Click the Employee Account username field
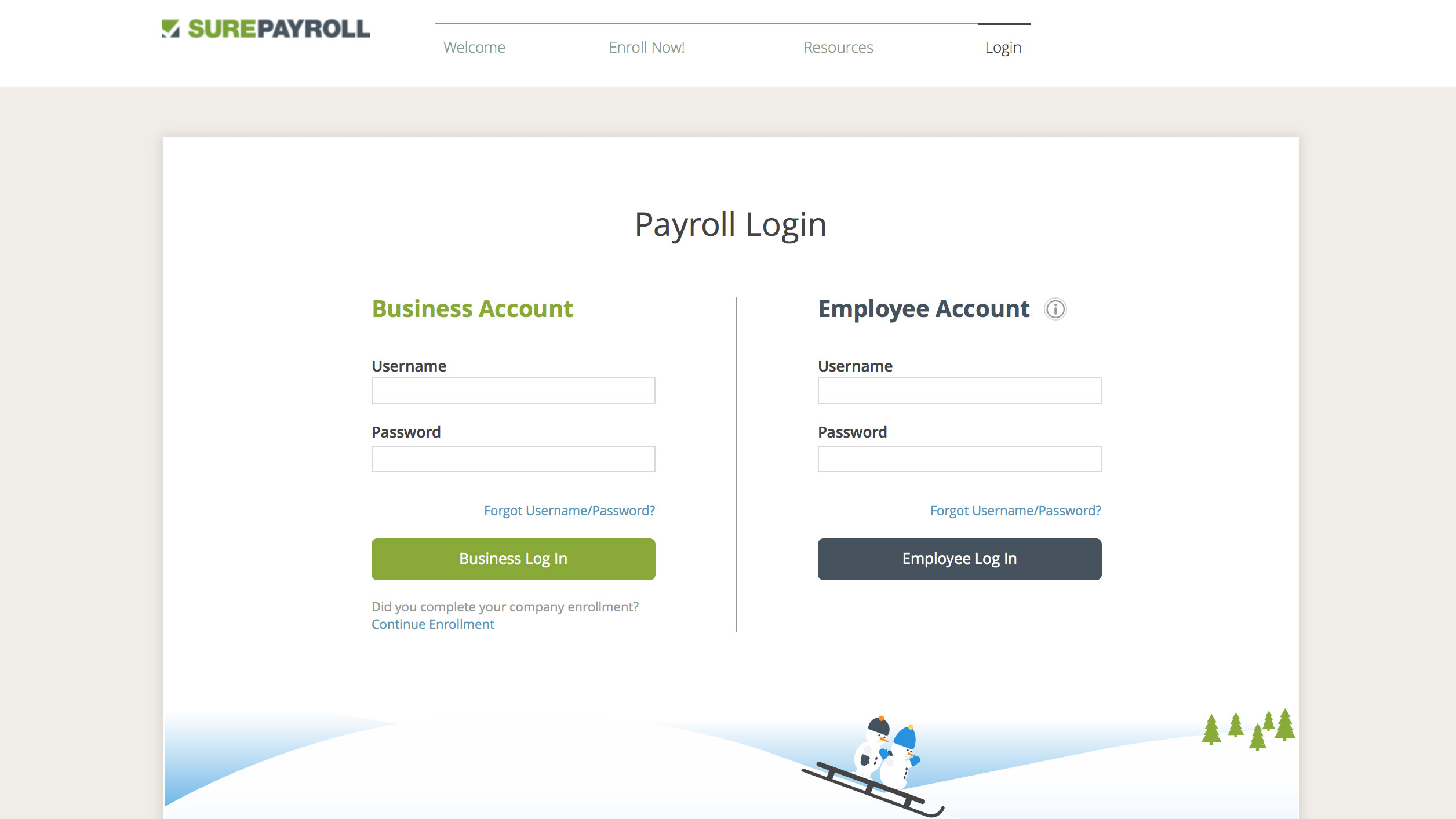Viewport: 1456px width, 819px height. click(959, 391)
